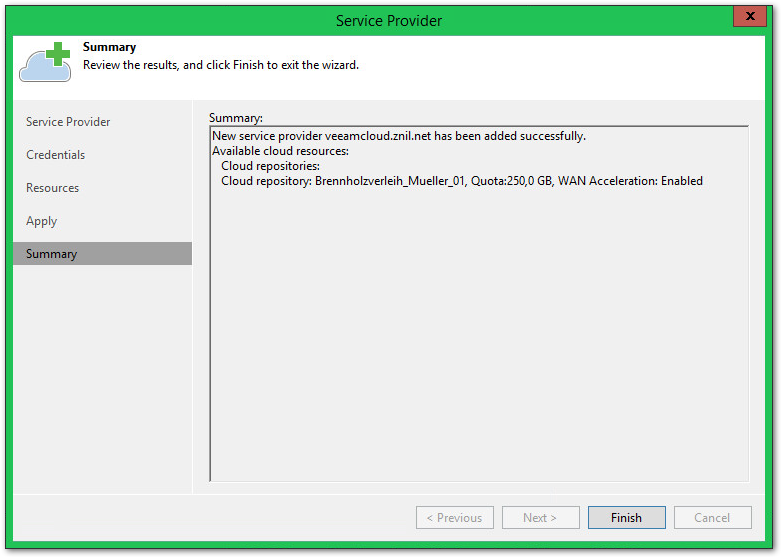Click the Service Provider window title bar
This screenshot has width=782, height=558.
(x=389, y=20)
